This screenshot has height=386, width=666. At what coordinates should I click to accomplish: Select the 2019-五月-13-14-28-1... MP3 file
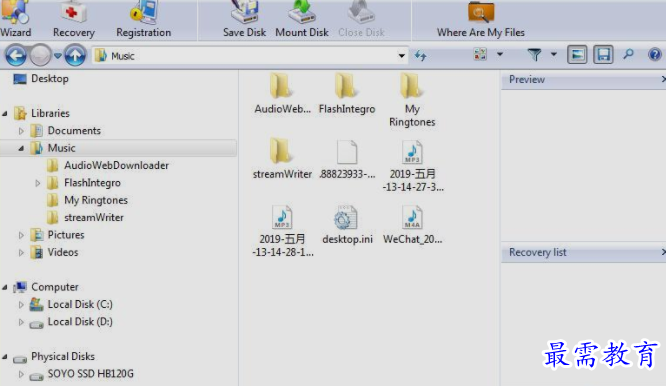pos(282,231)
